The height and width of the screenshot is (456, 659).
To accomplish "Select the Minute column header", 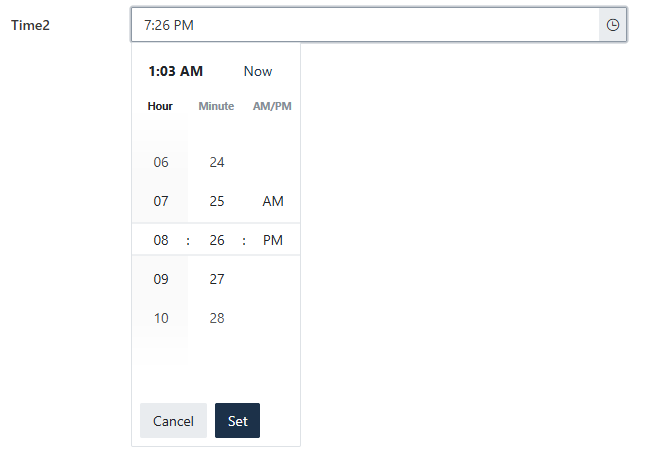I will pyautogui.click(x=216, y=106).
